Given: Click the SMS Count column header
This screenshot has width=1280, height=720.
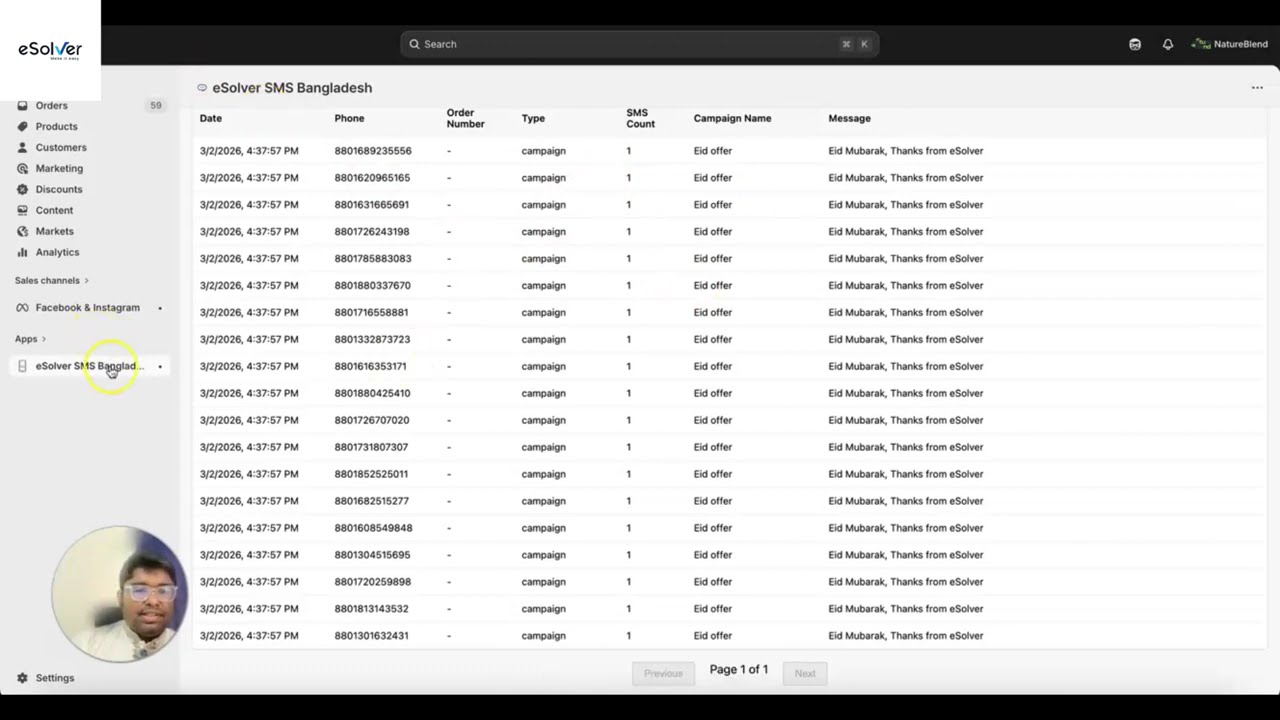Looking at the screenshot, I should pyautogui.click(x=640, y=118).
